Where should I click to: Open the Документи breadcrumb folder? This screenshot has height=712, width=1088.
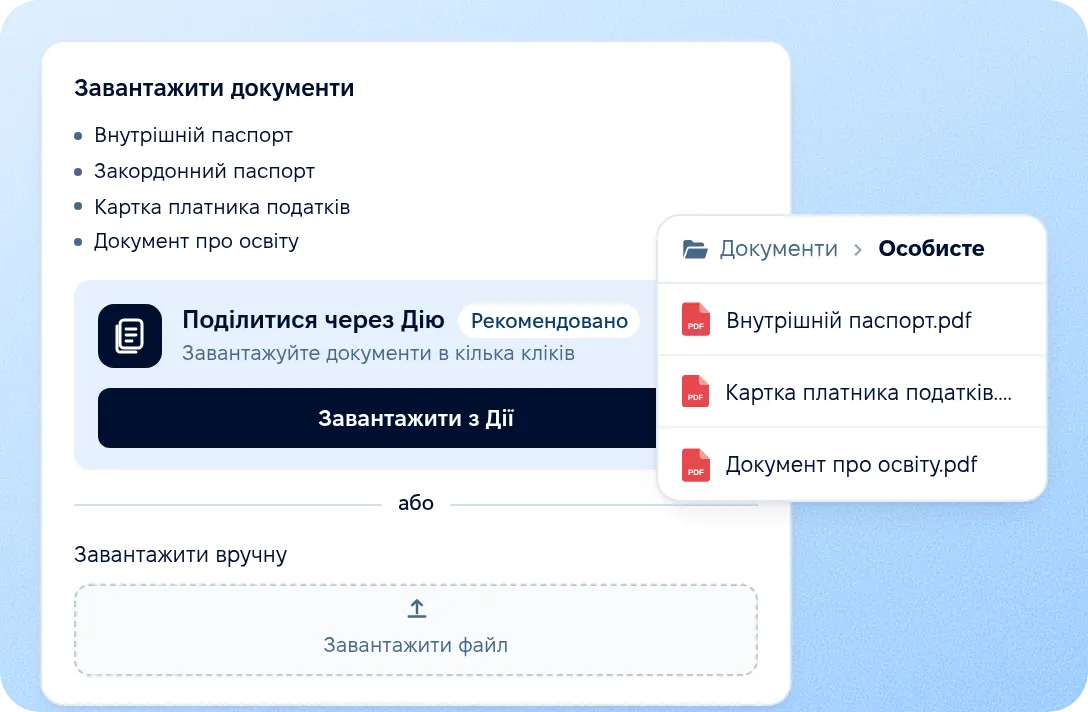(x=779, y=248)
